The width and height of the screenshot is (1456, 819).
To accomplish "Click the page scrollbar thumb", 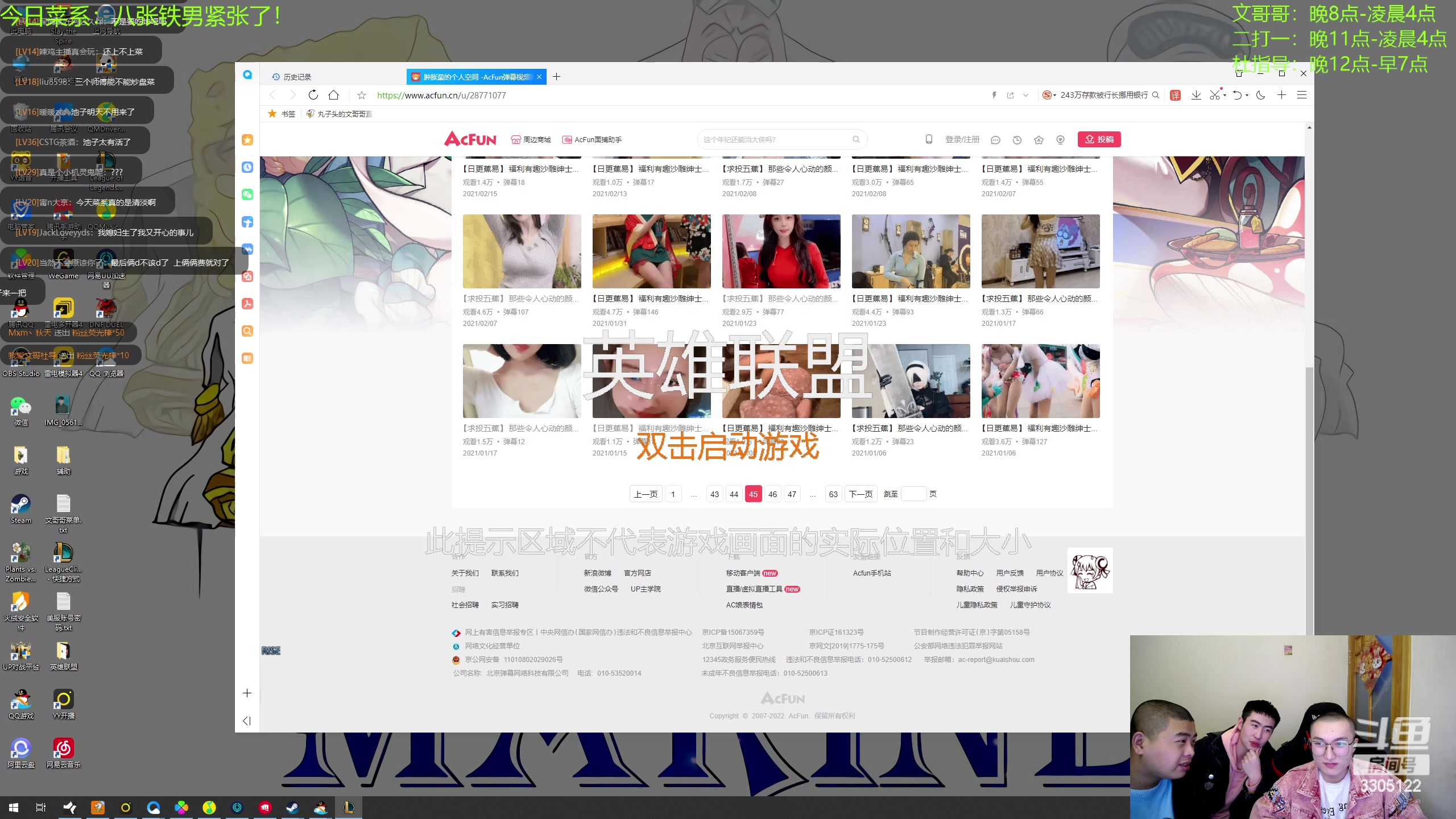I will click(1309, 500).
